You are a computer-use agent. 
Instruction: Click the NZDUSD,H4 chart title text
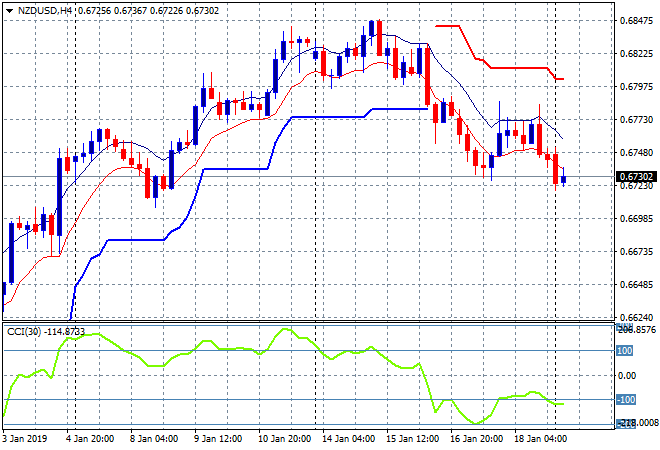(45, 11)
